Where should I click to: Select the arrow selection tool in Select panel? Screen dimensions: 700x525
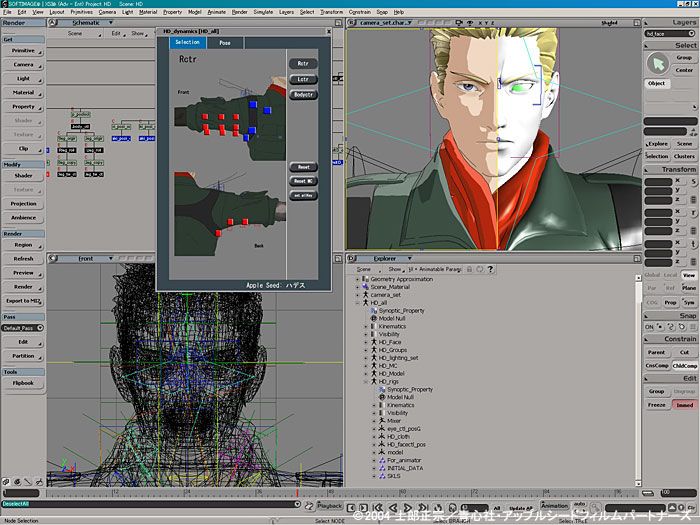[658, 64]
